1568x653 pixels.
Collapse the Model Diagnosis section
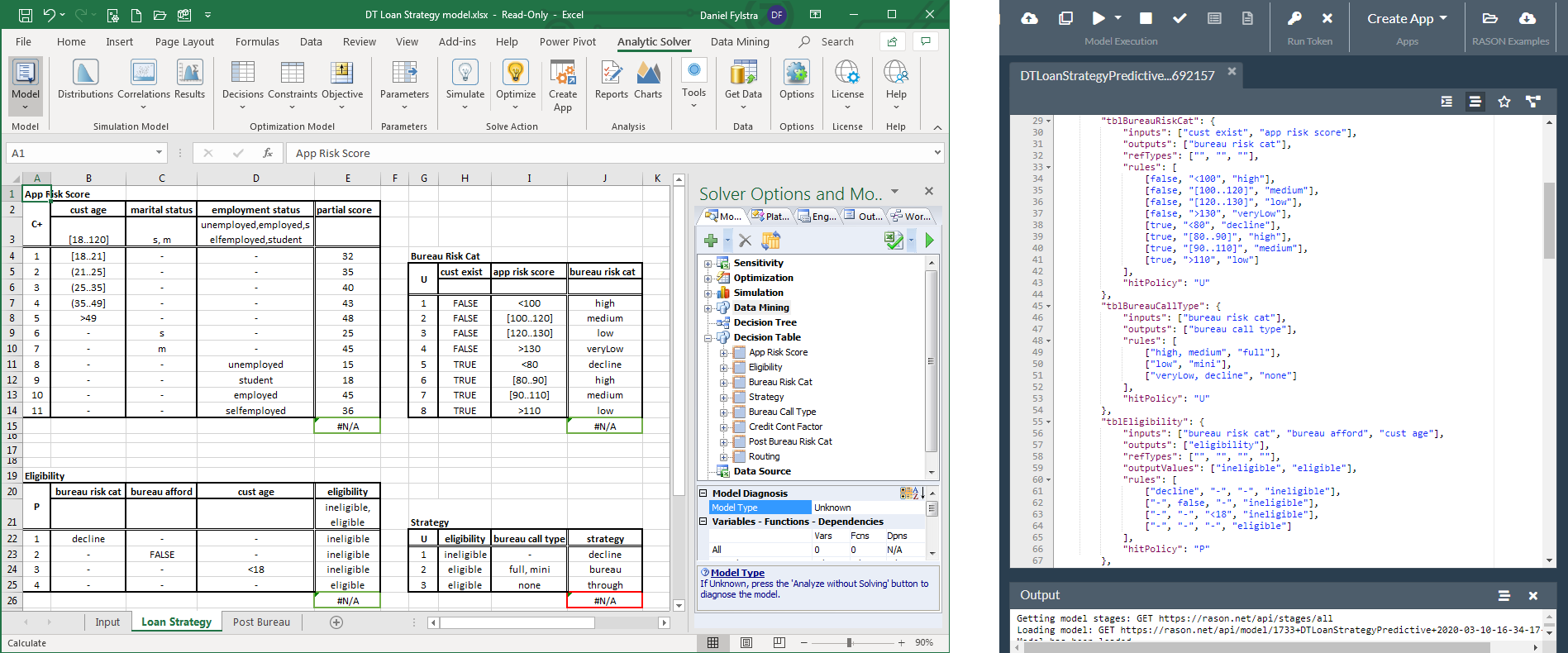click(703, 493)
